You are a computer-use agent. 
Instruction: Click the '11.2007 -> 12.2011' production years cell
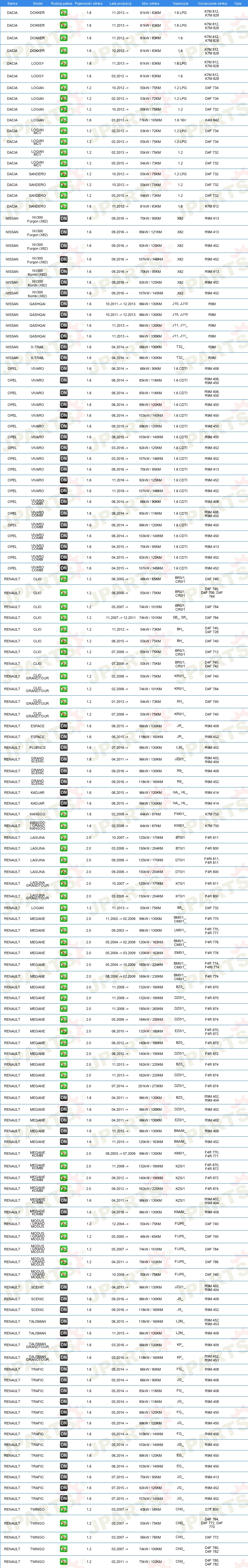pyautogui.click(x=120, y=617)
